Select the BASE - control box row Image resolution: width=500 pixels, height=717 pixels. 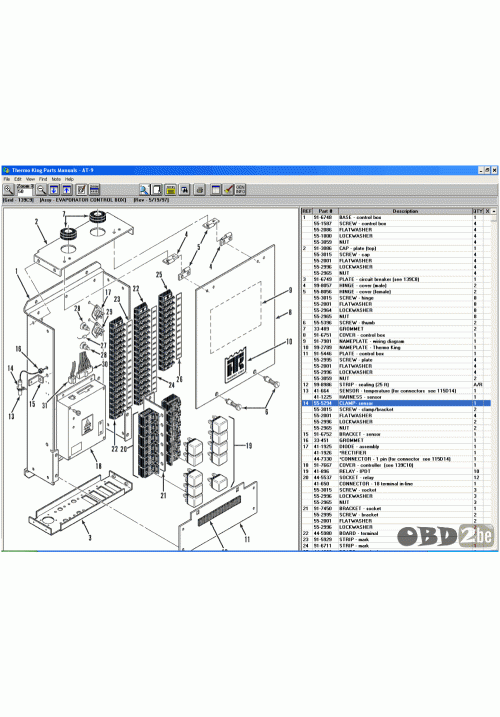(396, 217)
